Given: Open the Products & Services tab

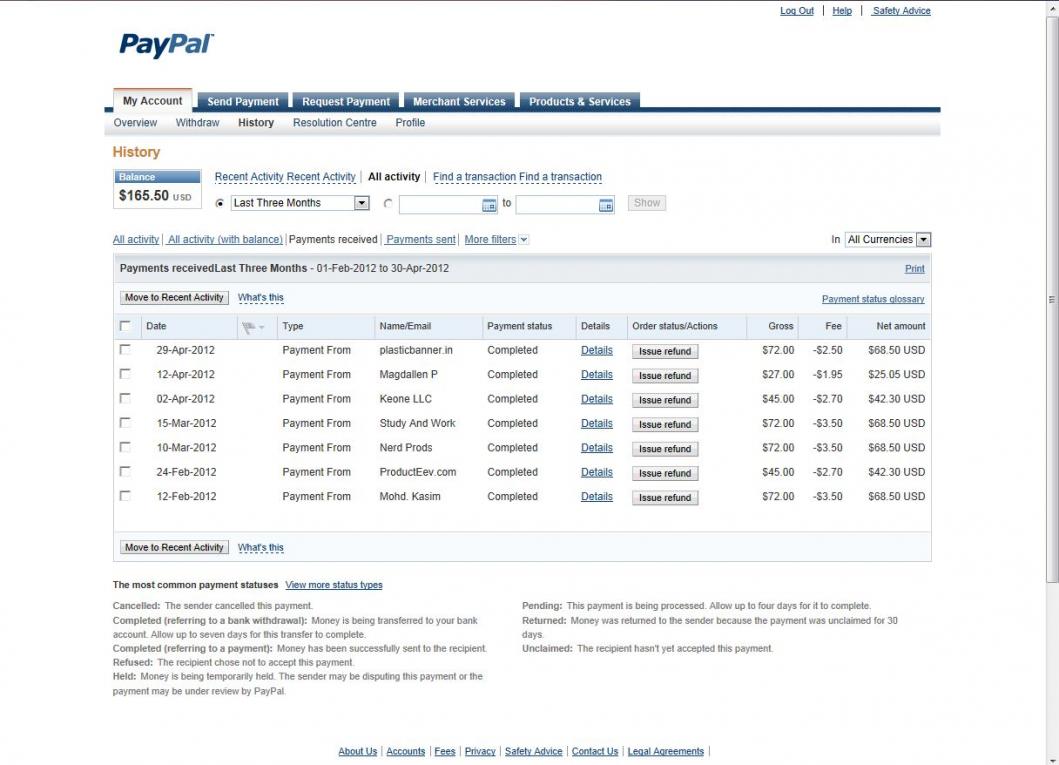Looking at the screenshot, I should pos(579,101).
